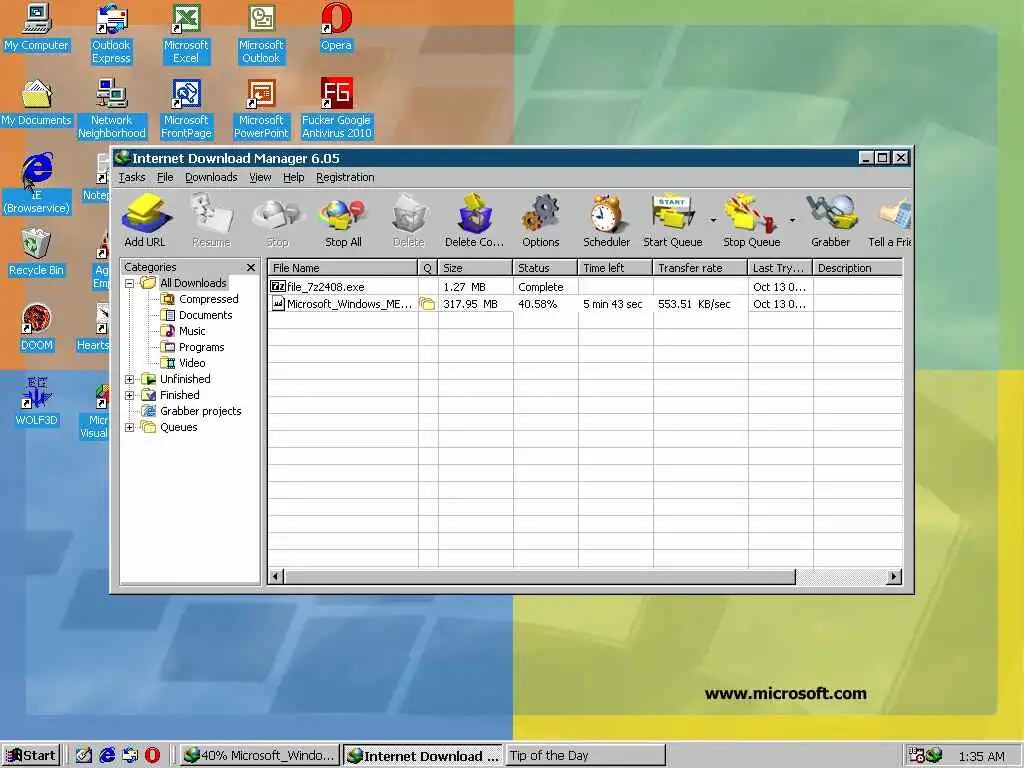Open the Registration menu

[x=345, y=177]
